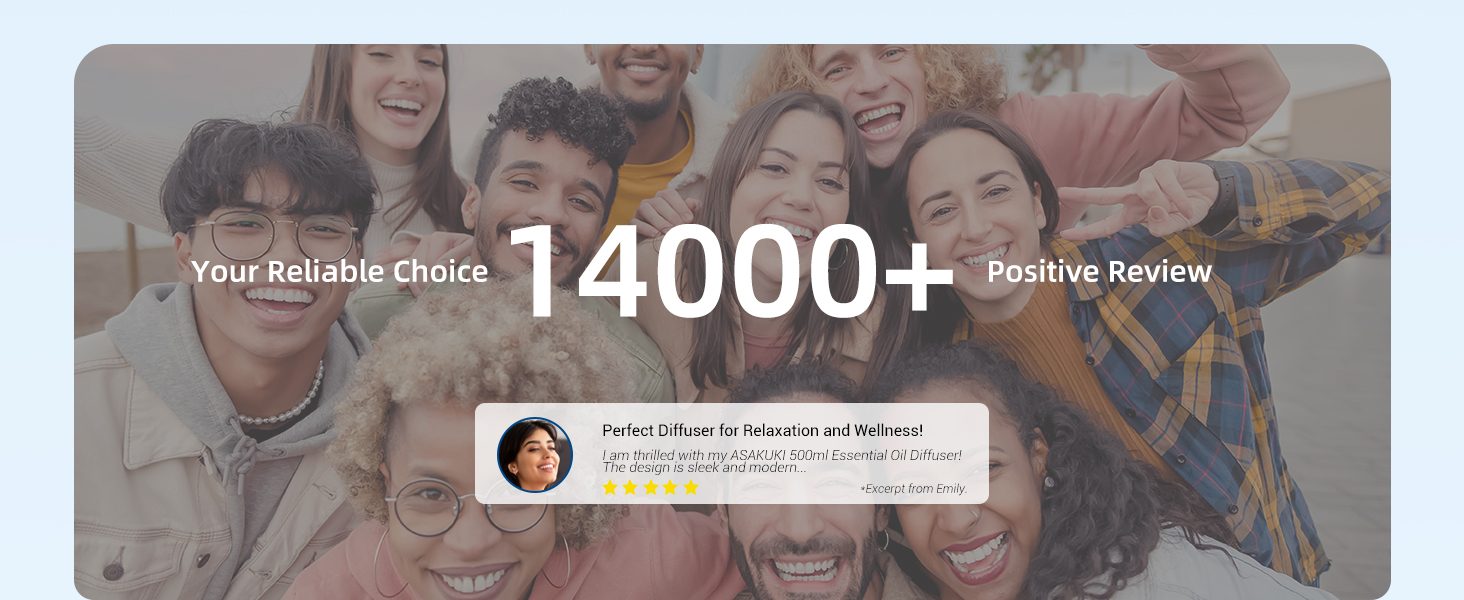Click the 'I am thrilled with my ASAKUKI' review excerpt

[782, 461]
